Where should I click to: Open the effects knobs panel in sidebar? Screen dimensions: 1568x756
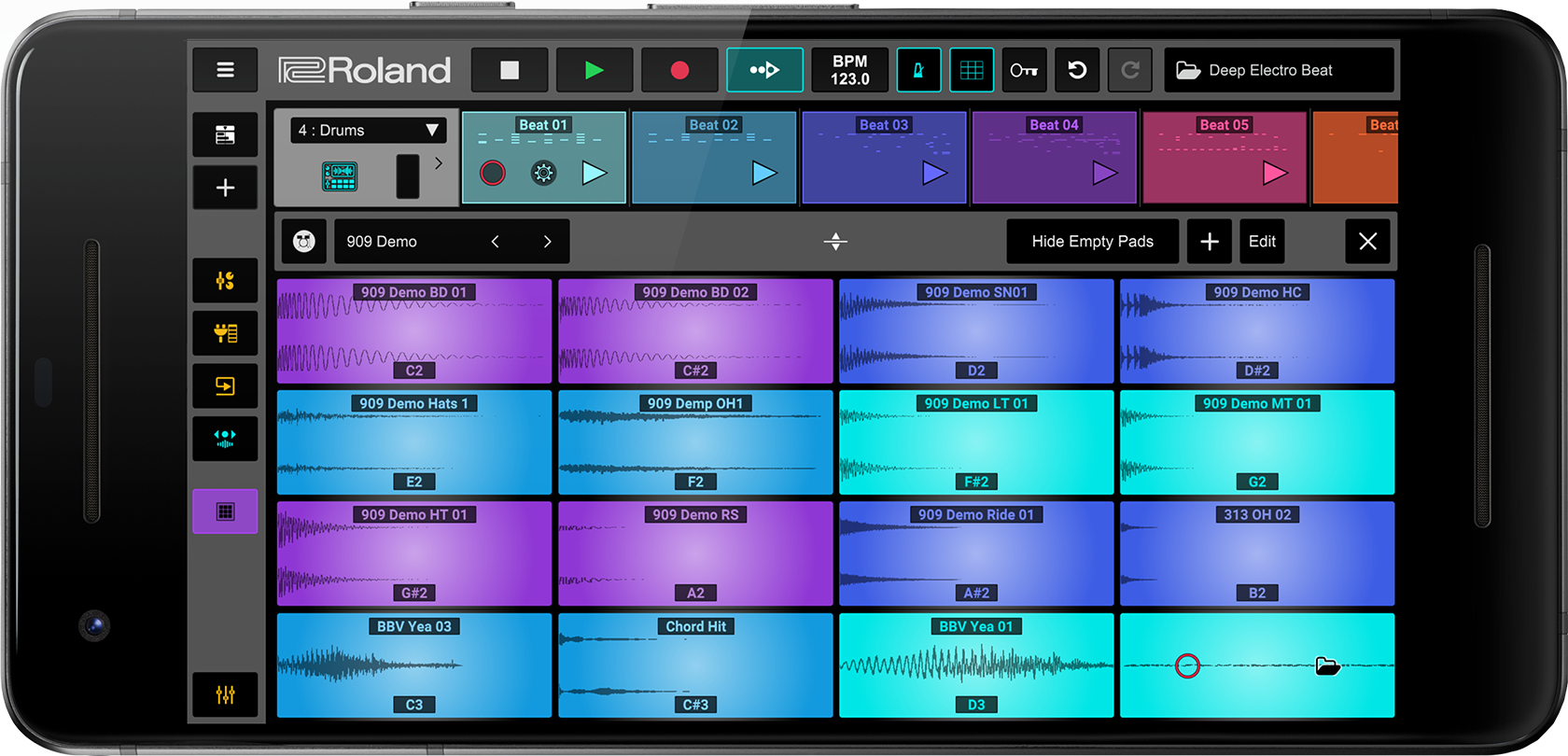click(x=225, y=280)
